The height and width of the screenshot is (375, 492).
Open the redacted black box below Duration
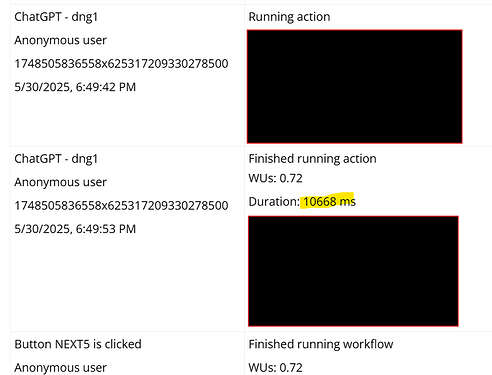353,271
